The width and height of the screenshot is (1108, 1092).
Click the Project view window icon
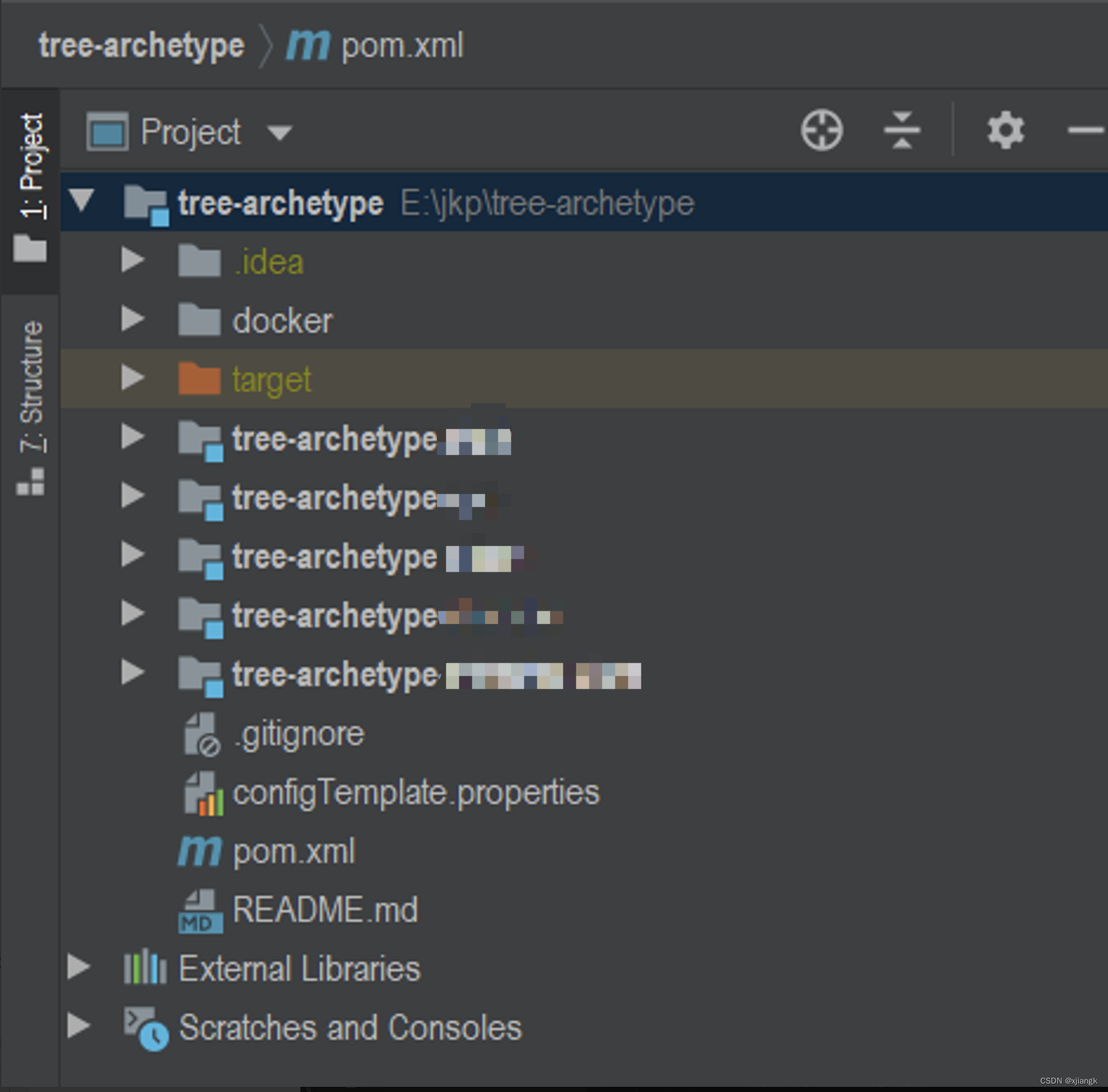point(107,131)
